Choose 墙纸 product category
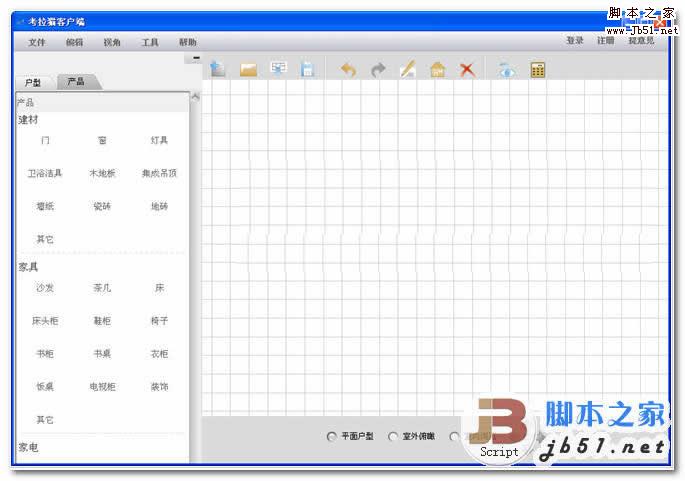 pos(45,206)
